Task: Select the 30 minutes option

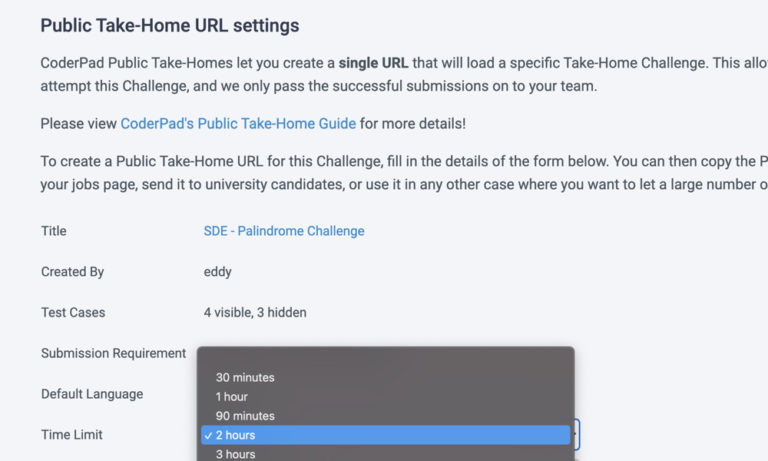Action: [x=245, y=377]
